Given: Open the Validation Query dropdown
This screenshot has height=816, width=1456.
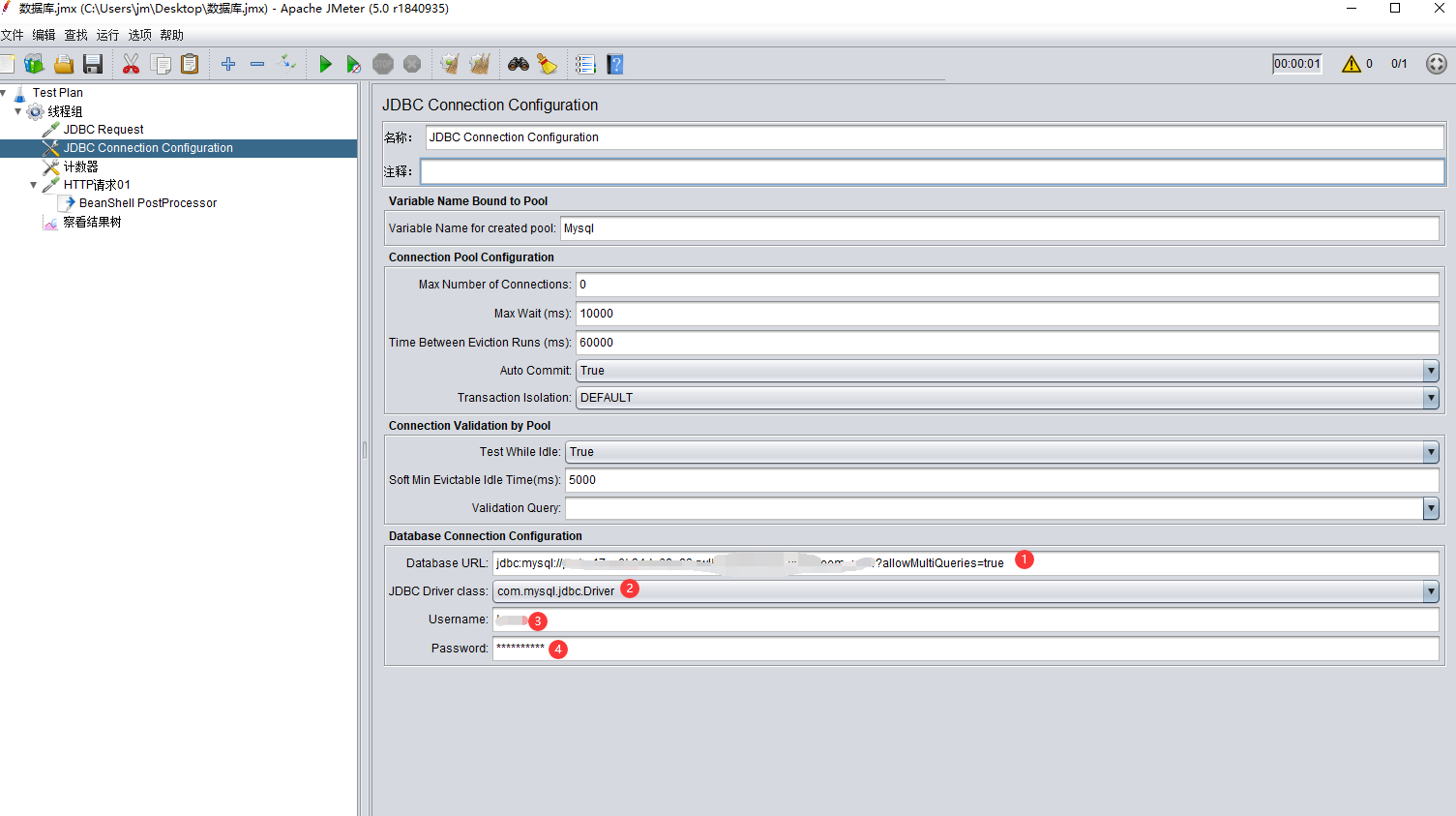Looking at the screenshot, I should click(1431, 508).
